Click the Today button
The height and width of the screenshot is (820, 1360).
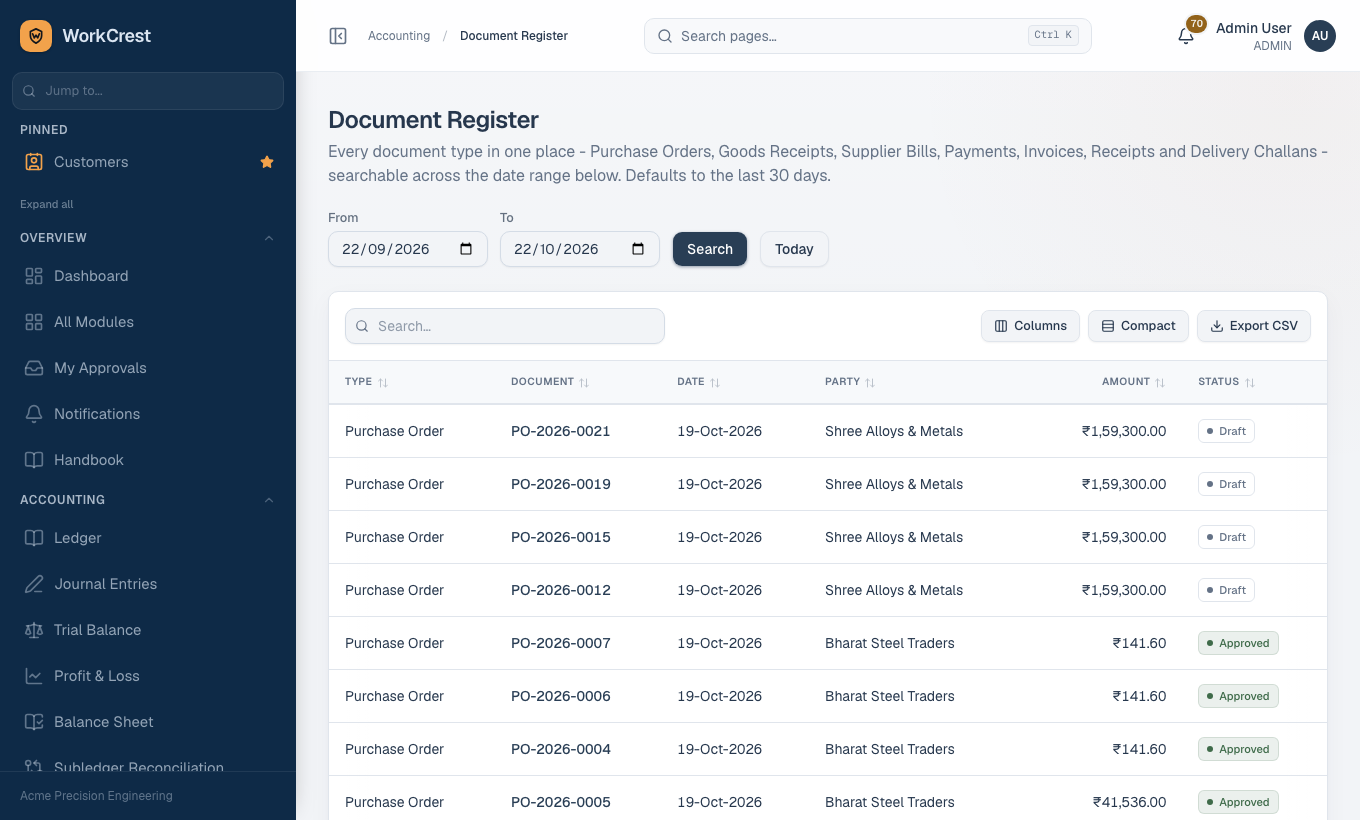click(794, 249)
